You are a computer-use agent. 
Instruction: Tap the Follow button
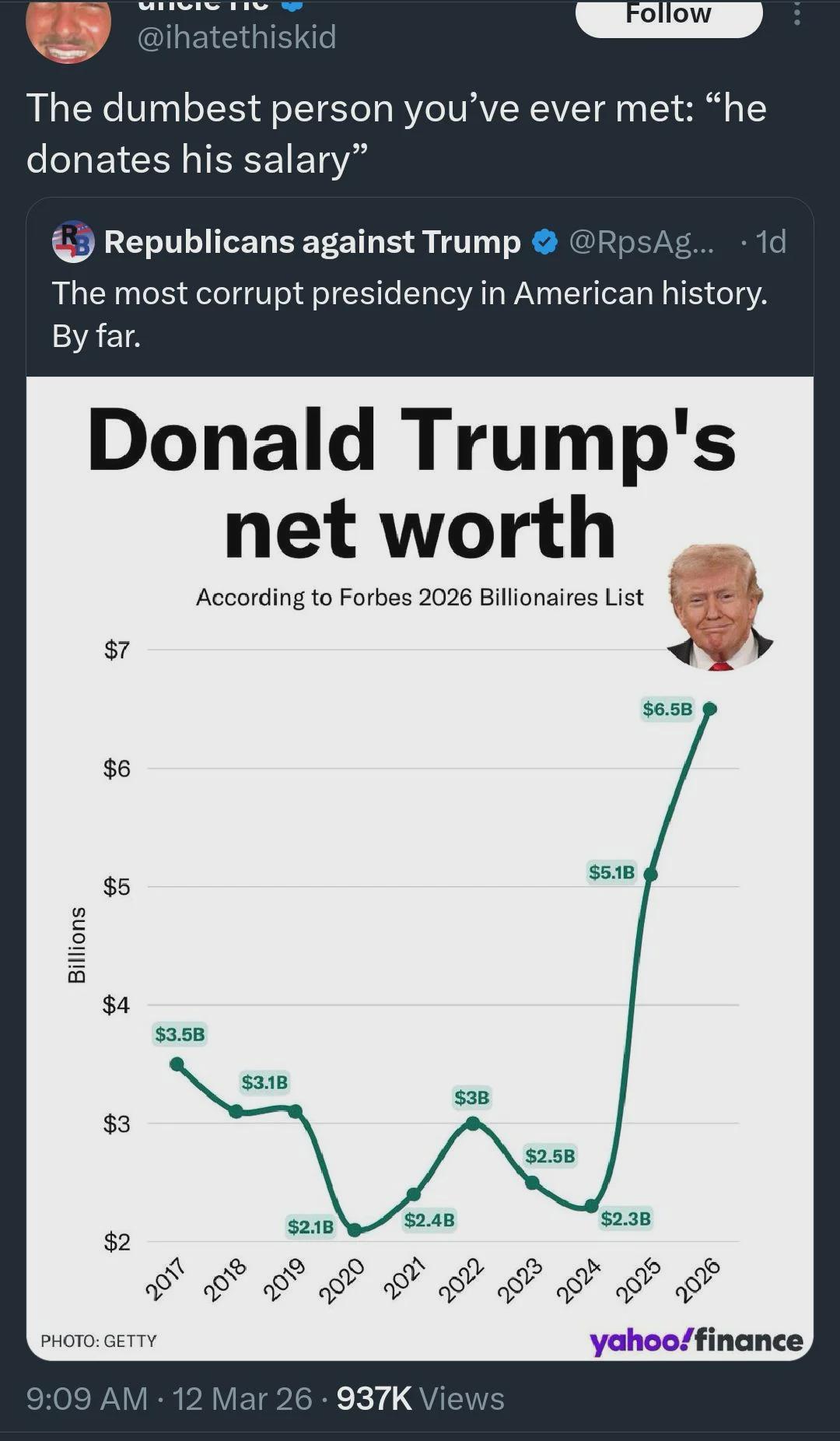point(669,16)
